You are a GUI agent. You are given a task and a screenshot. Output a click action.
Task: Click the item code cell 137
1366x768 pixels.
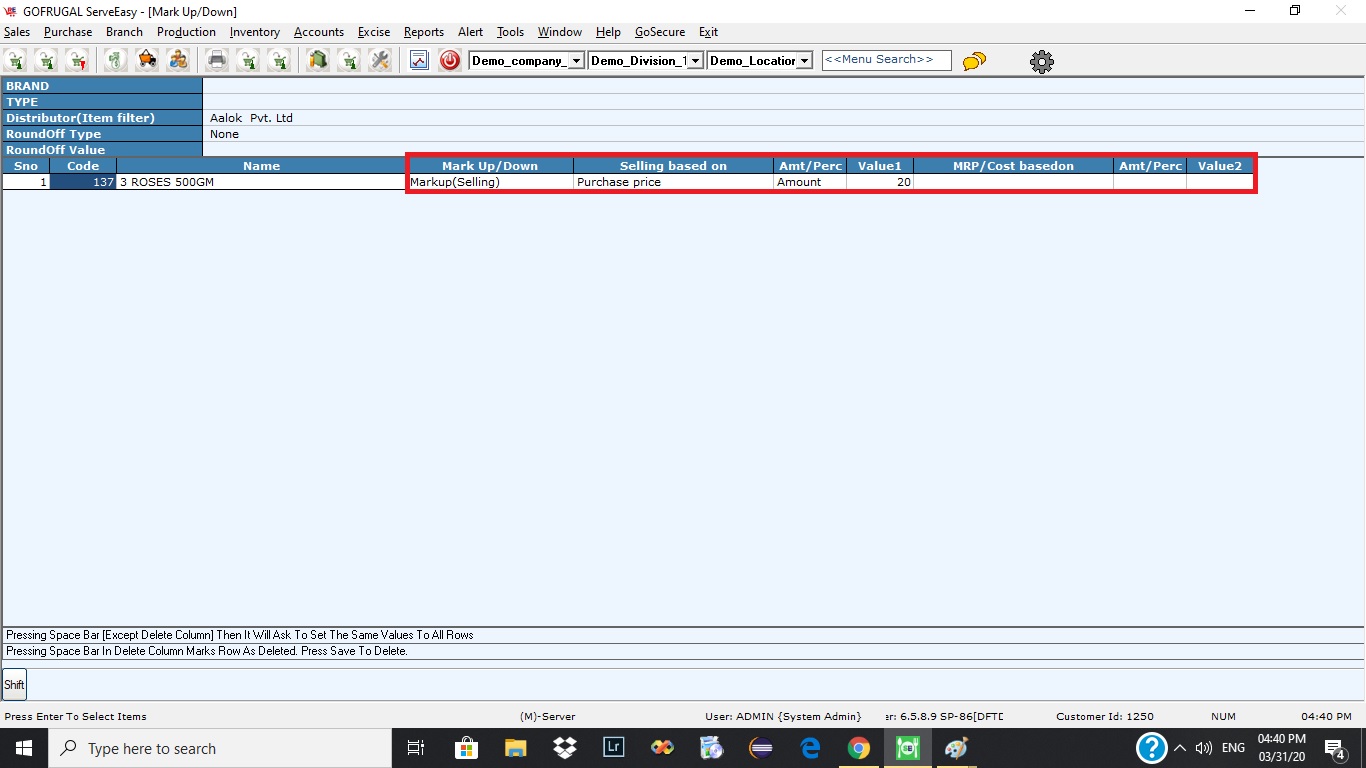[83, 182]
